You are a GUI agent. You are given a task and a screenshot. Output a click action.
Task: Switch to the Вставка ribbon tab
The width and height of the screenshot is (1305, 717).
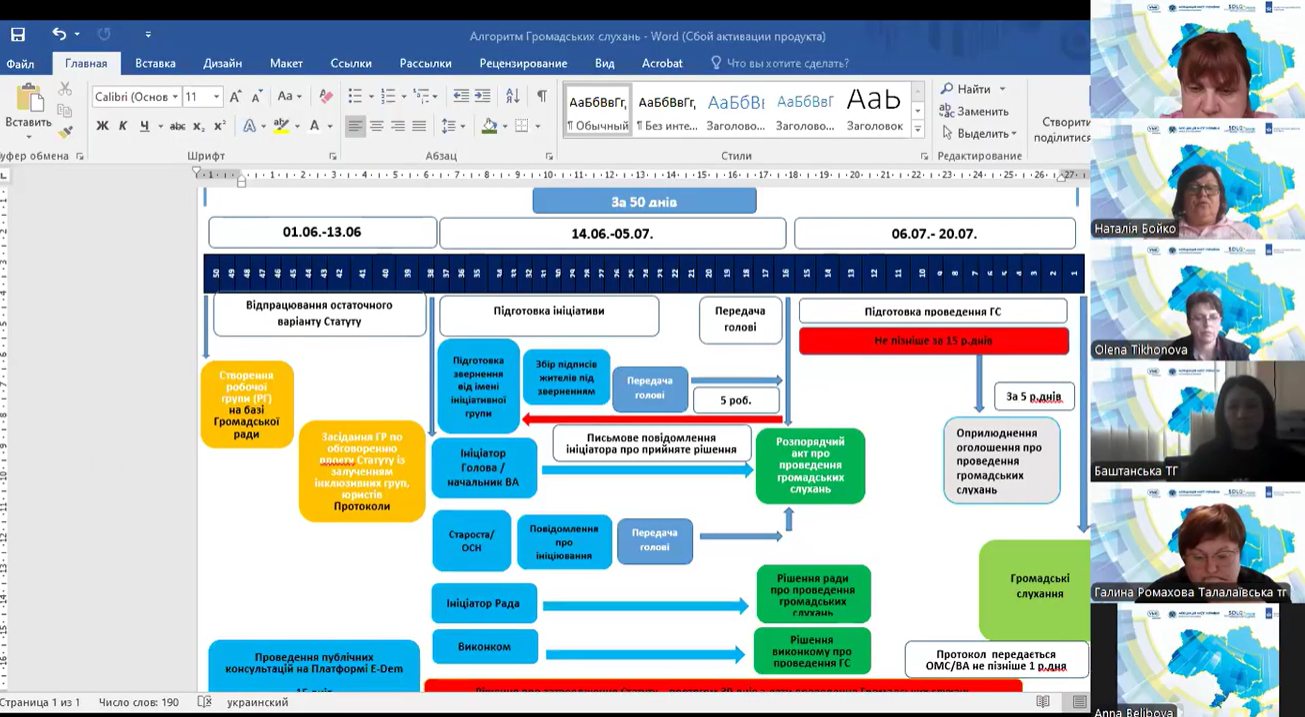coord(155,63)
